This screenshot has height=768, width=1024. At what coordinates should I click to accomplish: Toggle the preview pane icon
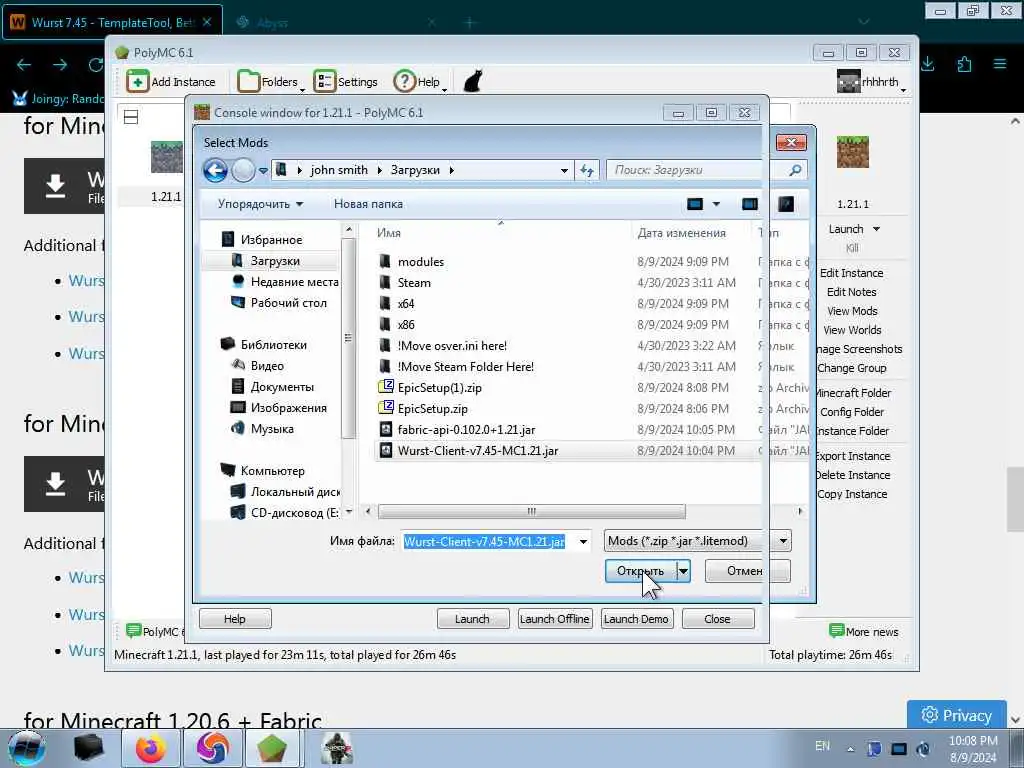pos(750,204)
